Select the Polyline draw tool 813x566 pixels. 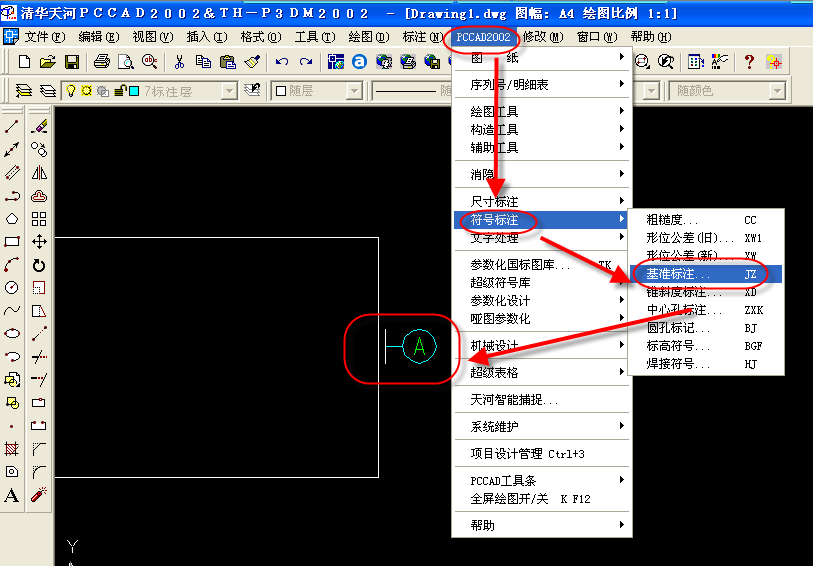pos(12,196)
